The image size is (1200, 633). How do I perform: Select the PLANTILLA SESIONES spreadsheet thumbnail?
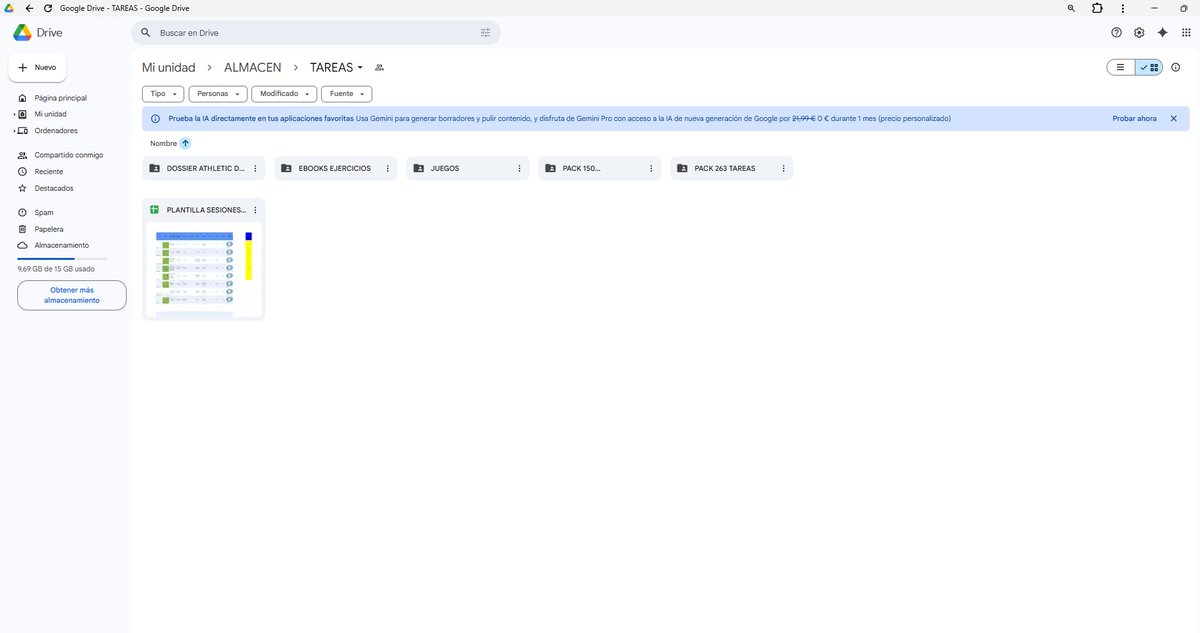pos(204,270)
